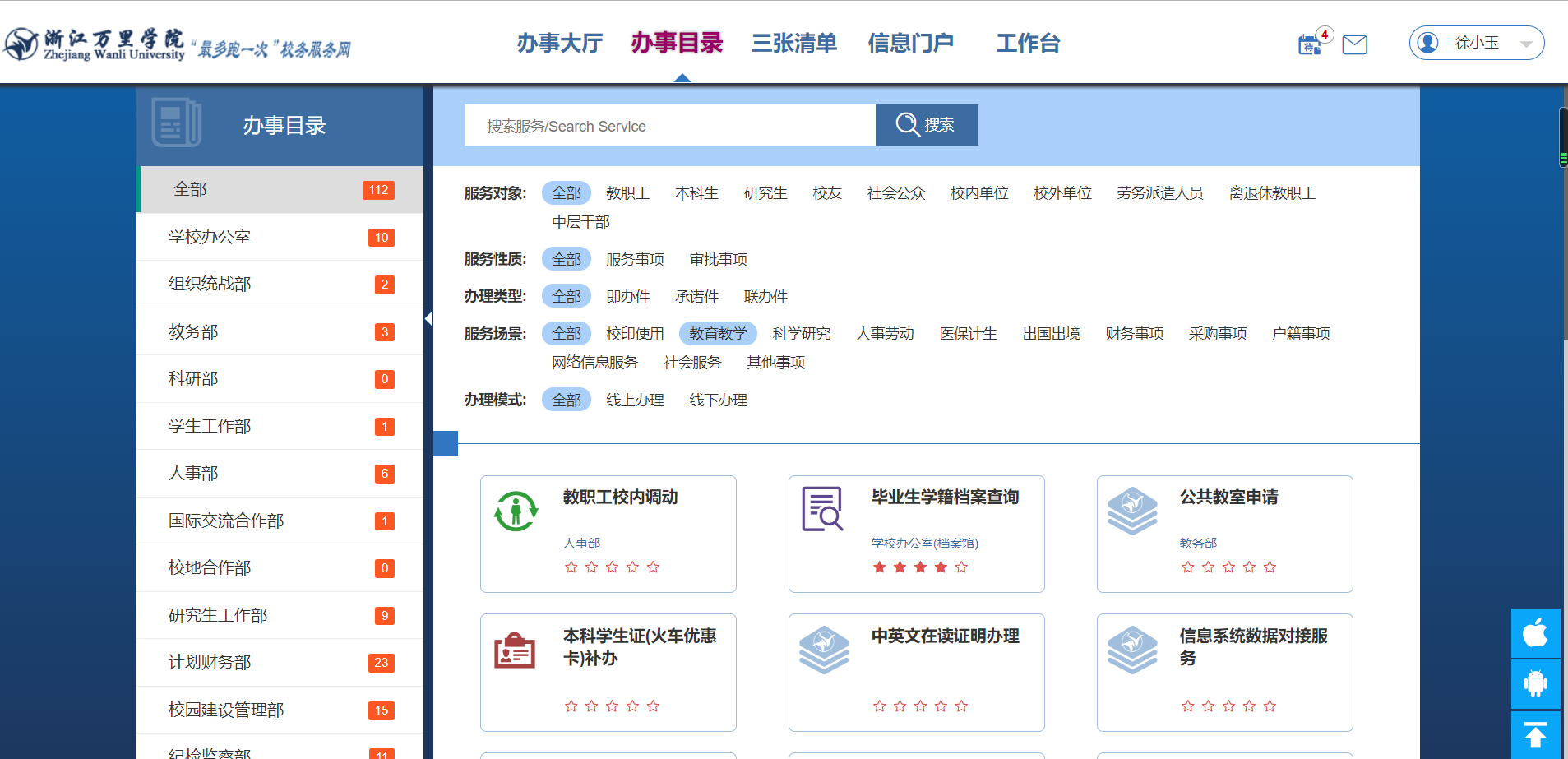The width and height of the screenshot is (1568, 759).
Task: Select 教职工 service target filter
Action: tap(627, 193)
